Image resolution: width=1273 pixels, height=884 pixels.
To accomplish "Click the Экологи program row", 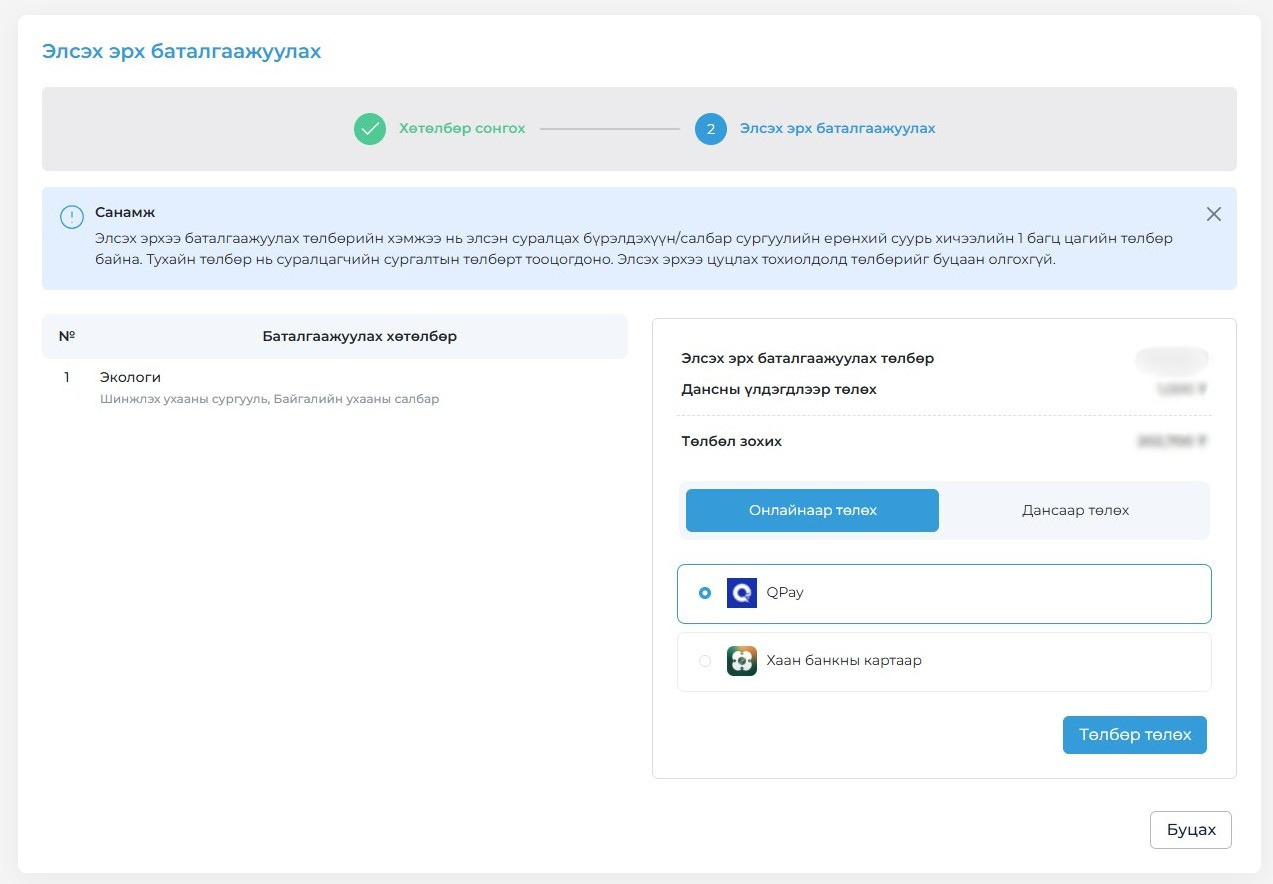I will point(335,387).
